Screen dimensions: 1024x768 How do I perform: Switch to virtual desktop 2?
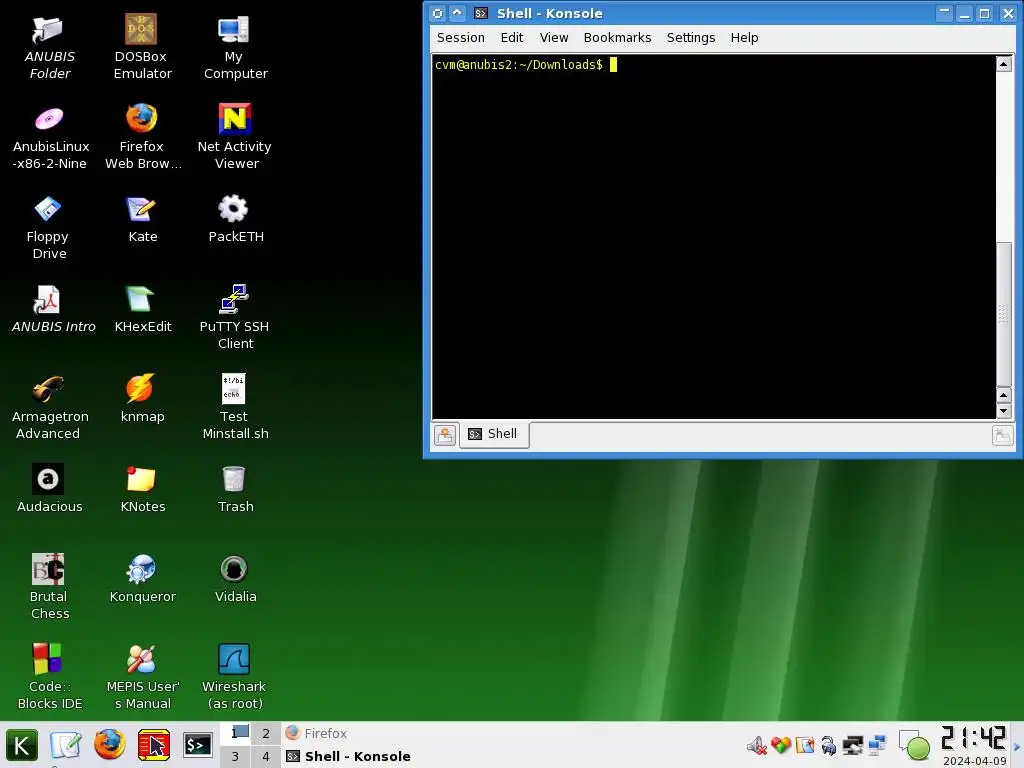265,733
